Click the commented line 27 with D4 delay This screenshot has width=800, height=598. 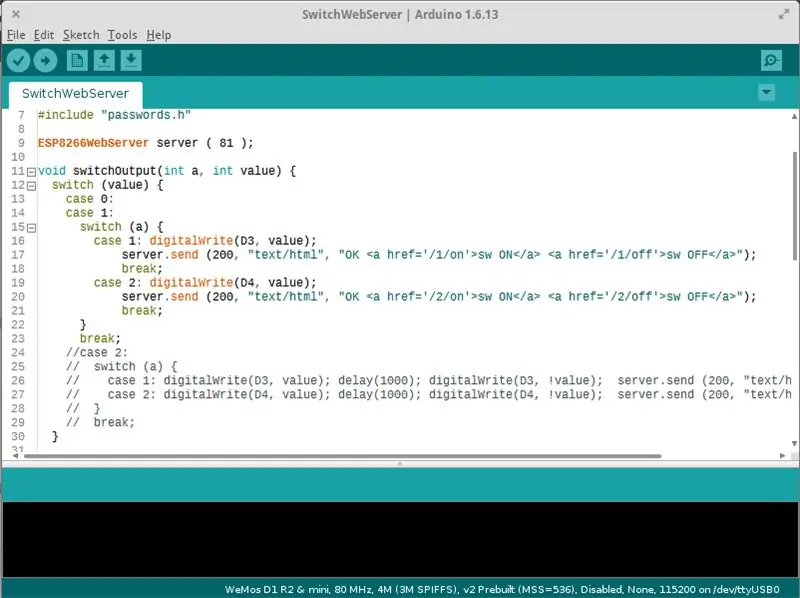pos(429,394)
